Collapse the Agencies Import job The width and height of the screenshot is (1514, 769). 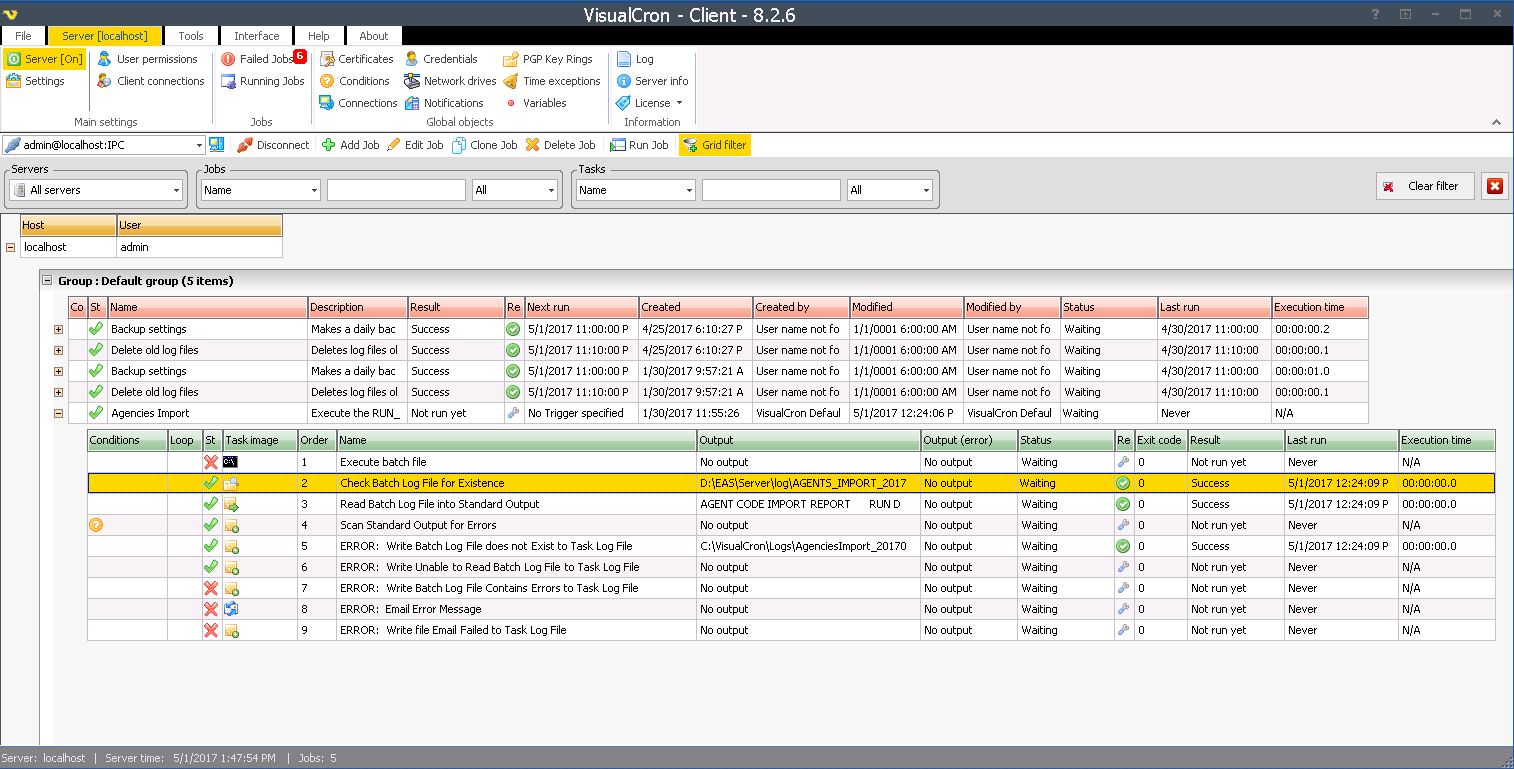(x=58, y=413)
